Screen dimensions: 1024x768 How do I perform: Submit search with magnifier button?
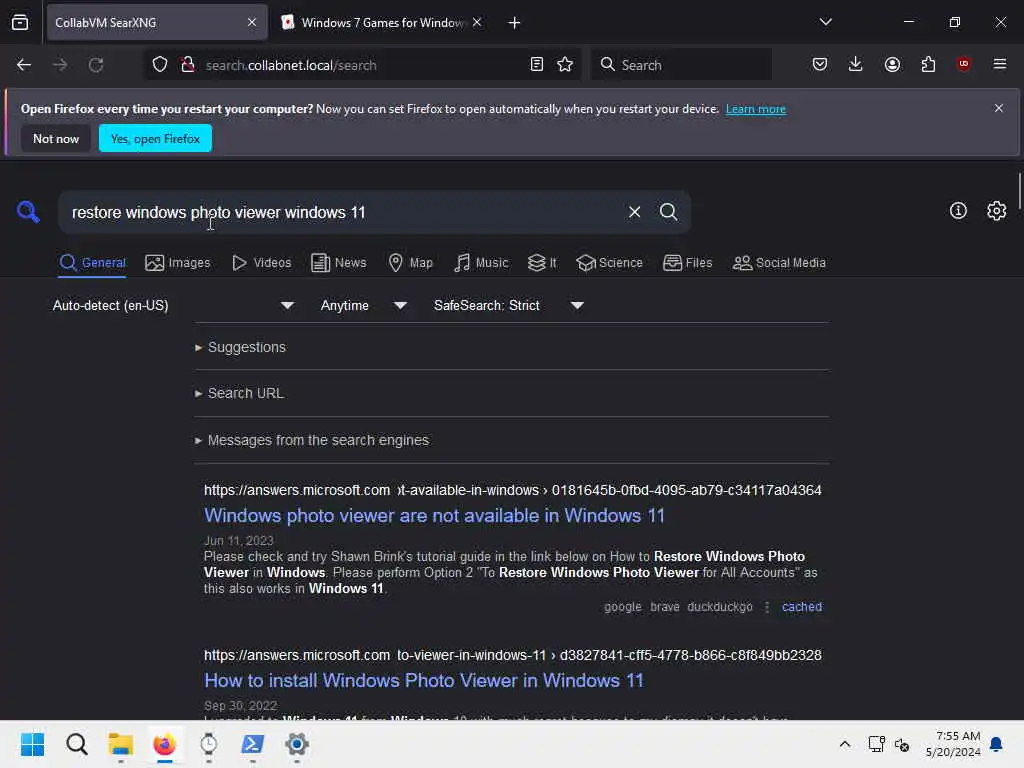(668, 212)
